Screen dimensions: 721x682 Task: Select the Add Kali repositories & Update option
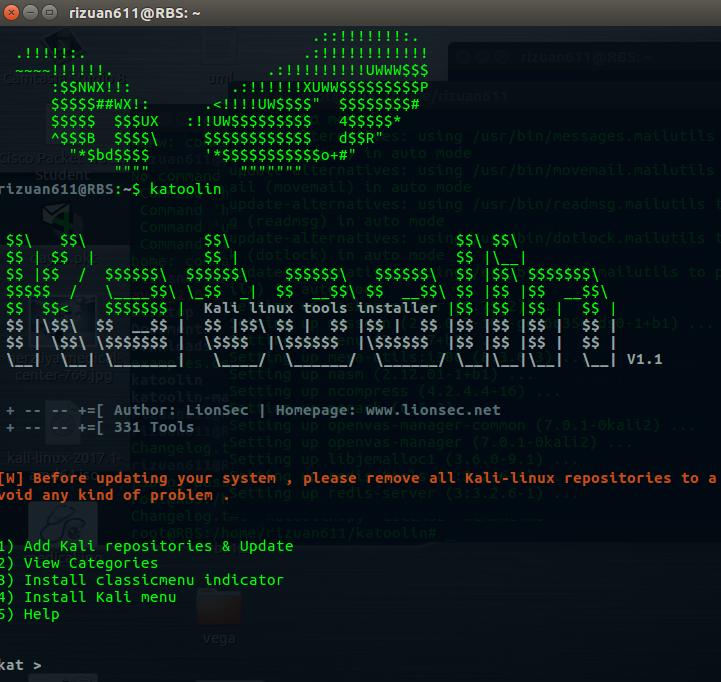[146, 546]
